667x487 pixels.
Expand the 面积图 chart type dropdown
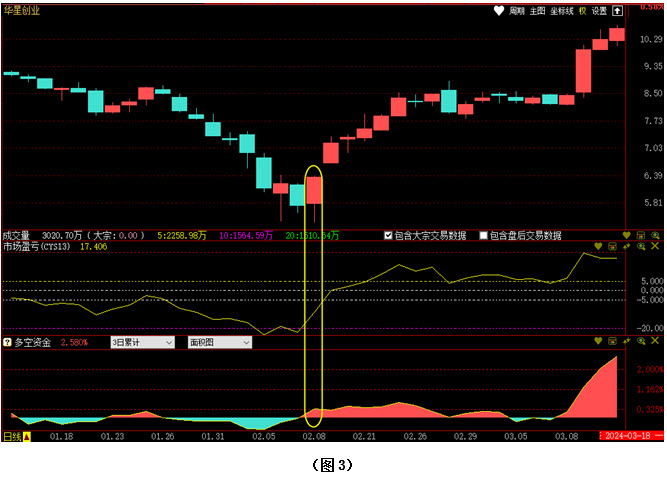point(219,342)
